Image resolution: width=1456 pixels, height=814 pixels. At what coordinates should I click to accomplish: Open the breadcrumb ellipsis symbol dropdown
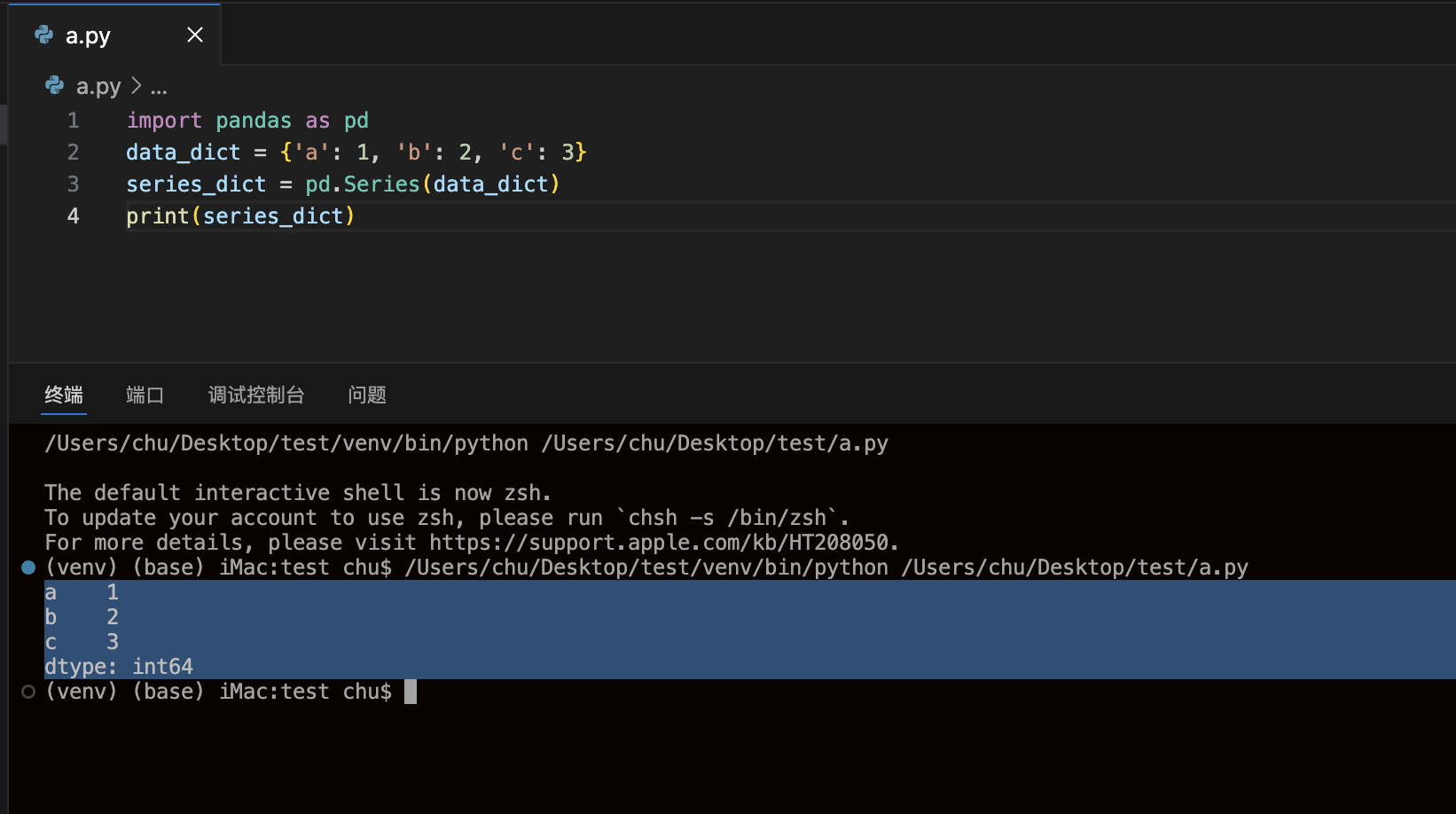pos(159,87)
